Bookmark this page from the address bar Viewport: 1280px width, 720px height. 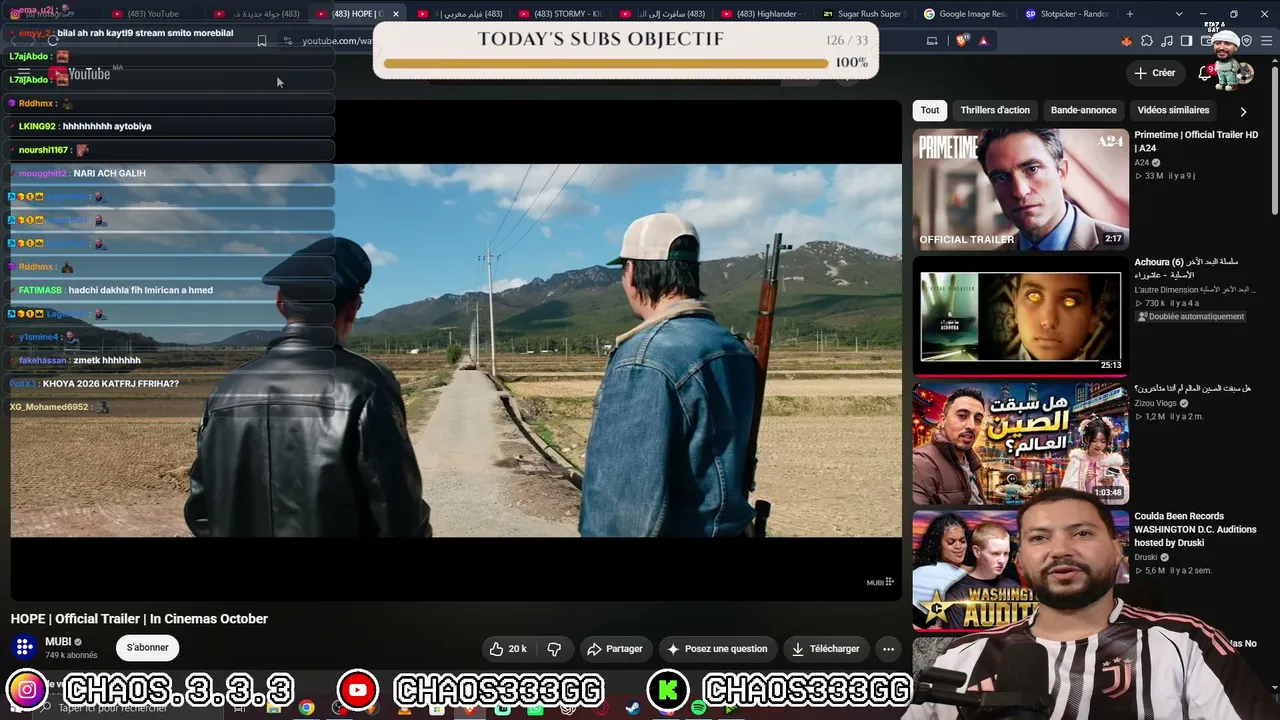[x=262, y=41]
